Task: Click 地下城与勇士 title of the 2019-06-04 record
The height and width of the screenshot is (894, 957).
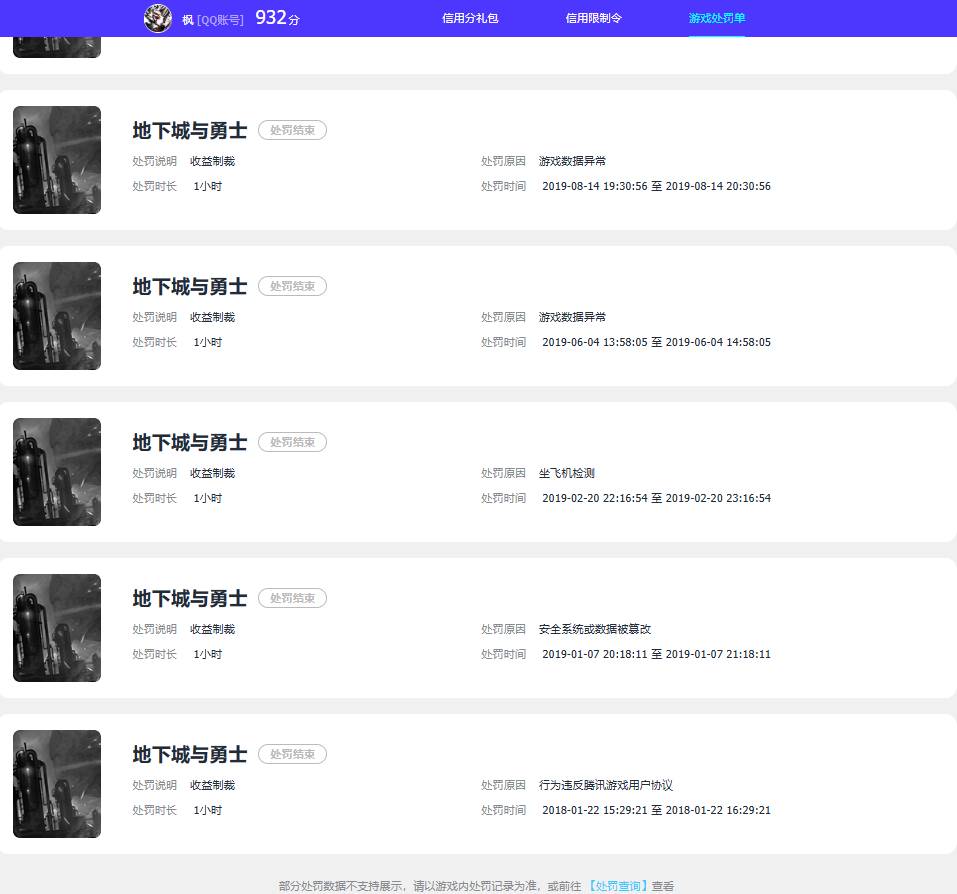Action: tap(190, 286)
